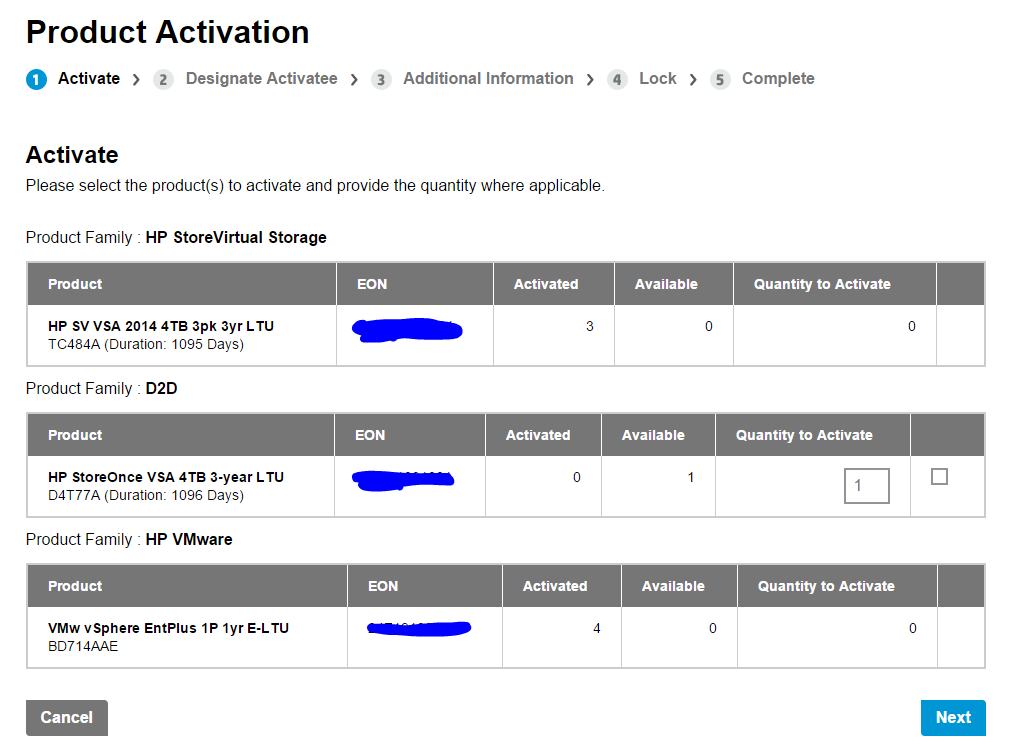The image size is (1033, 755).
Task: Click HP StoreOnce VSA 4TB 3-year LTU name
Action: [x=166, y=477]
